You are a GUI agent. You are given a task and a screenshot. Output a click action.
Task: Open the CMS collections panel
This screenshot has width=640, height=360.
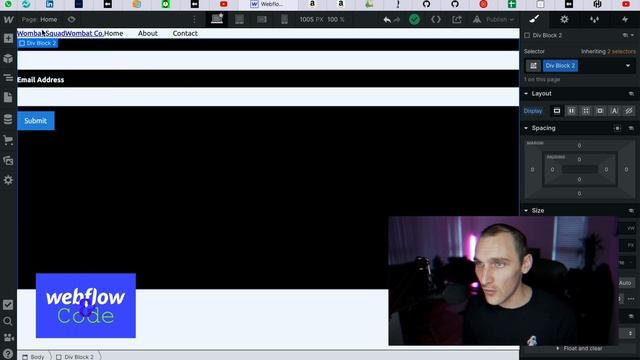[x=8, y=119]
